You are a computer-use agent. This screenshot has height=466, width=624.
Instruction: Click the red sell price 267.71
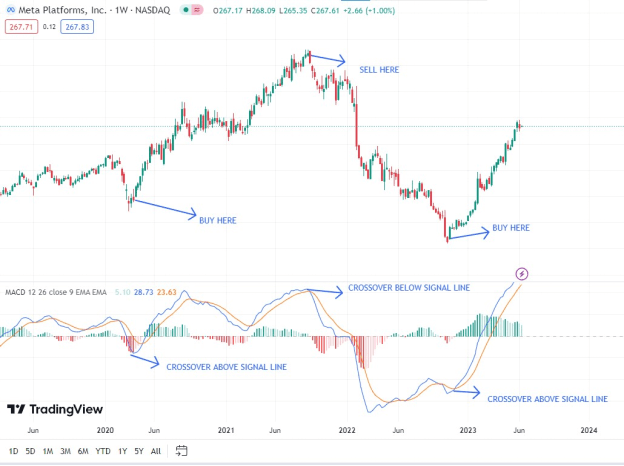pyautogui.click(x=21, y=27)
